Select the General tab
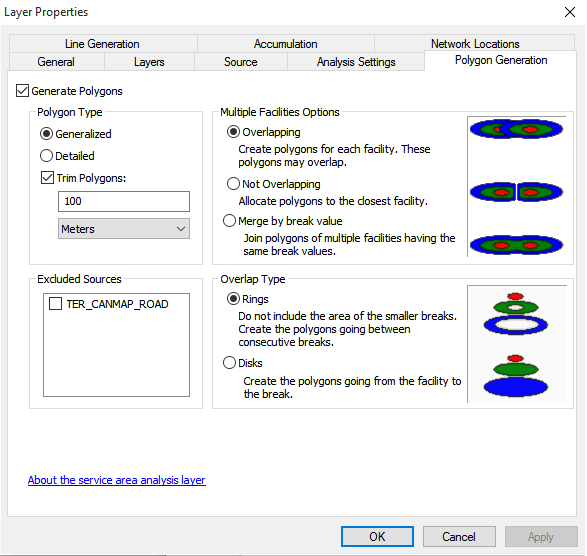 pos(56,62)
